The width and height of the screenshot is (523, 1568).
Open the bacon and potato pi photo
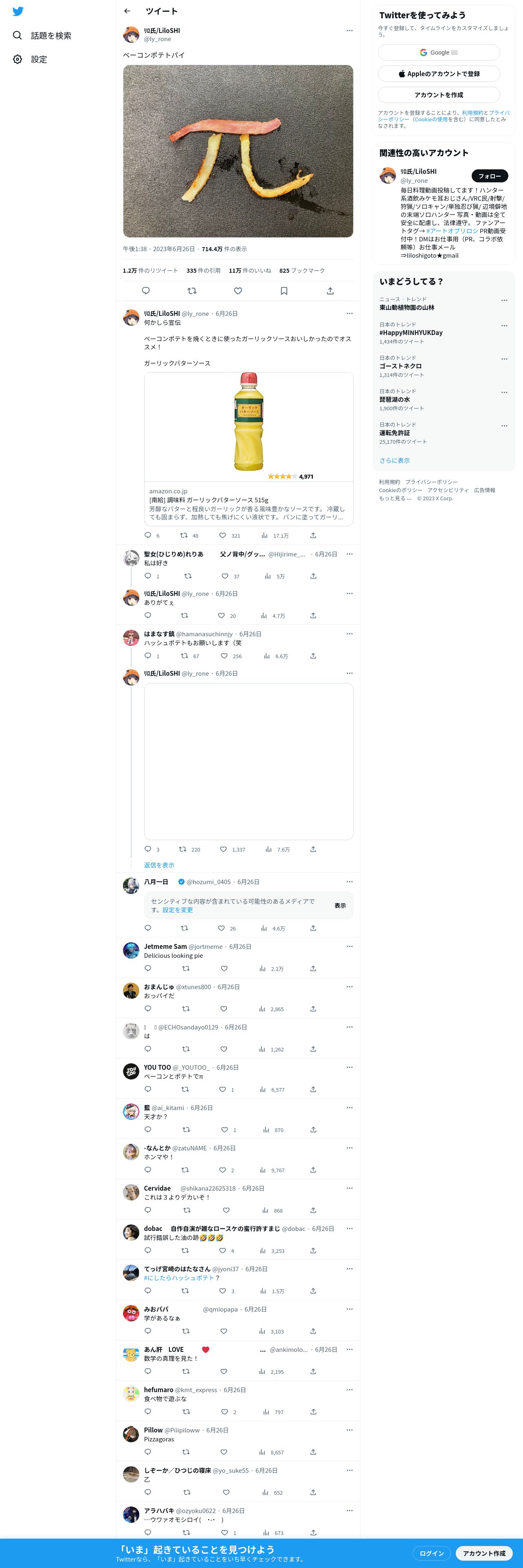238,151
